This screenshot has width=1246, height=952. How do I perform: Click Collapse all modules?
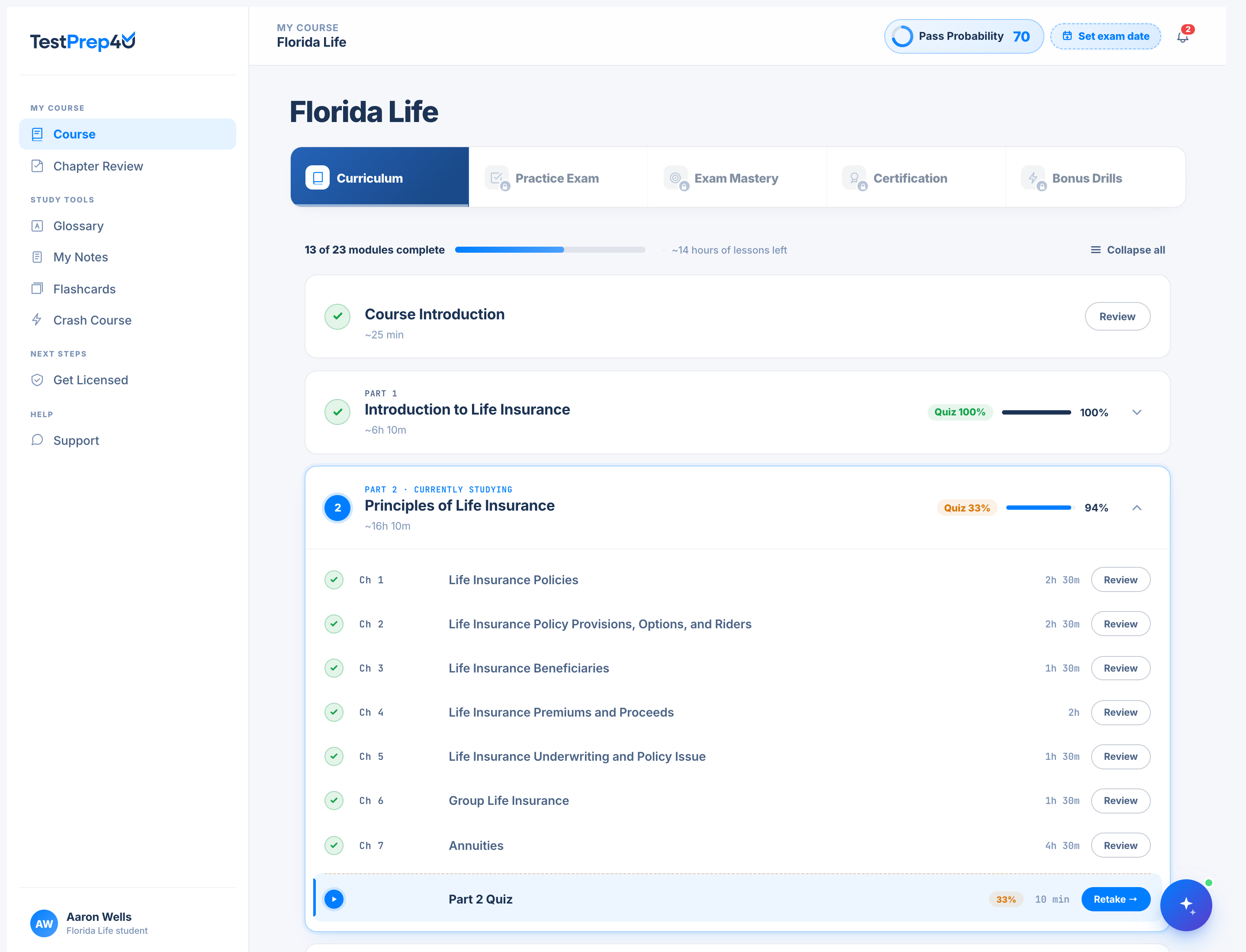pyautogui.click(x=1127, y=250)
